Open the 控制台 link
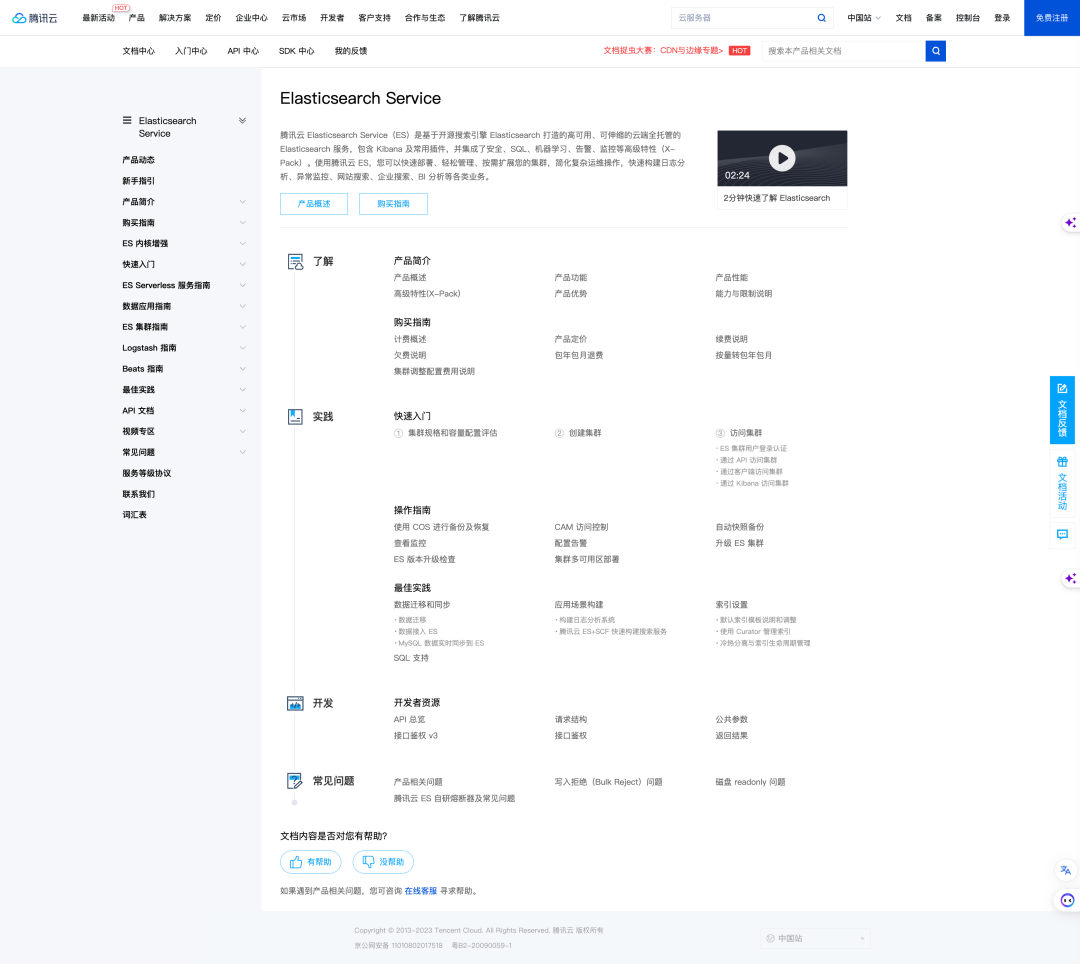 coord(968,18)
